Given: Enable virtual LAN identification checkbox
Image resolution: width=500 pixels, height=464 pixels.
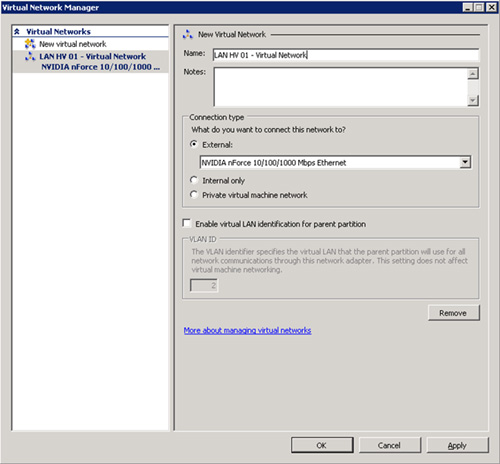Looking at the screenshot, I should [187, 223].
